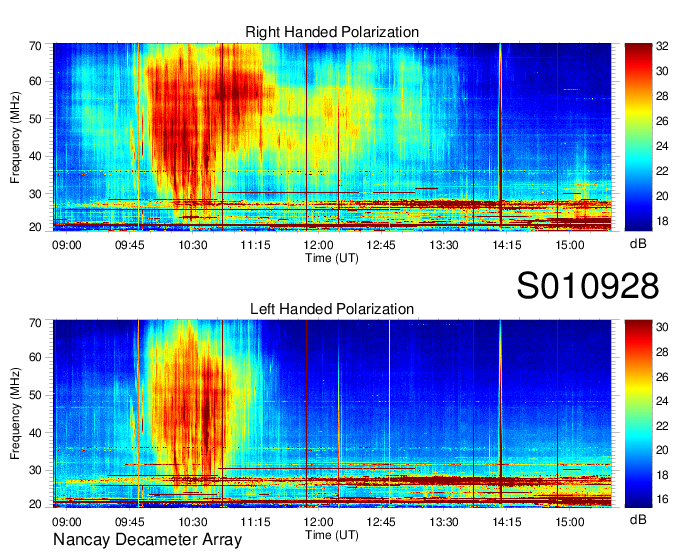This screenshot has width=680, height=552.
Task: Click the "40" frequency tick of the Left Handed plot
Action: click(36, 433)
